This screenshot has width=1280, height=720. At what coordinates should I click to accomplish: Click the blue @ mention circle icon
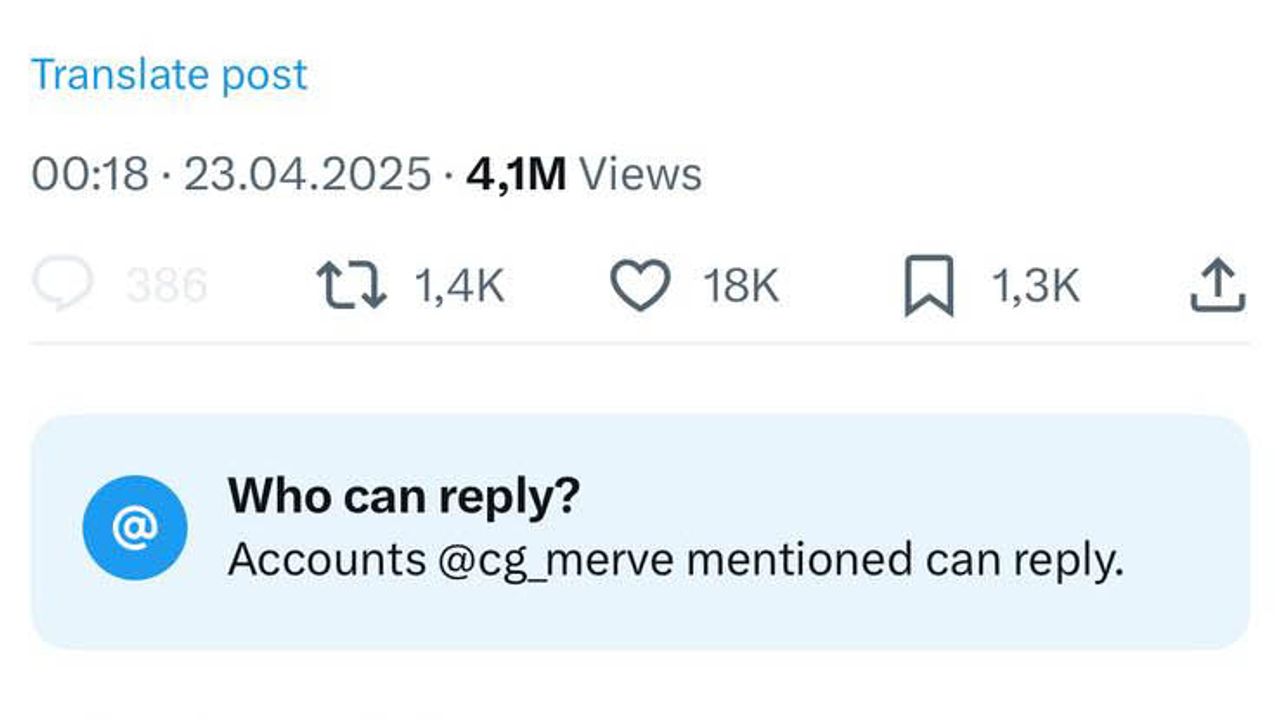point(134,527)
